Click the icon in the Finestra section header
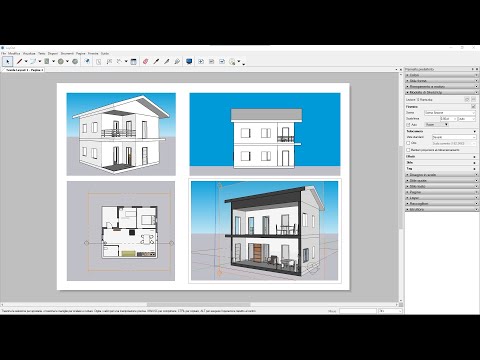480x360 pixels. 473,106
